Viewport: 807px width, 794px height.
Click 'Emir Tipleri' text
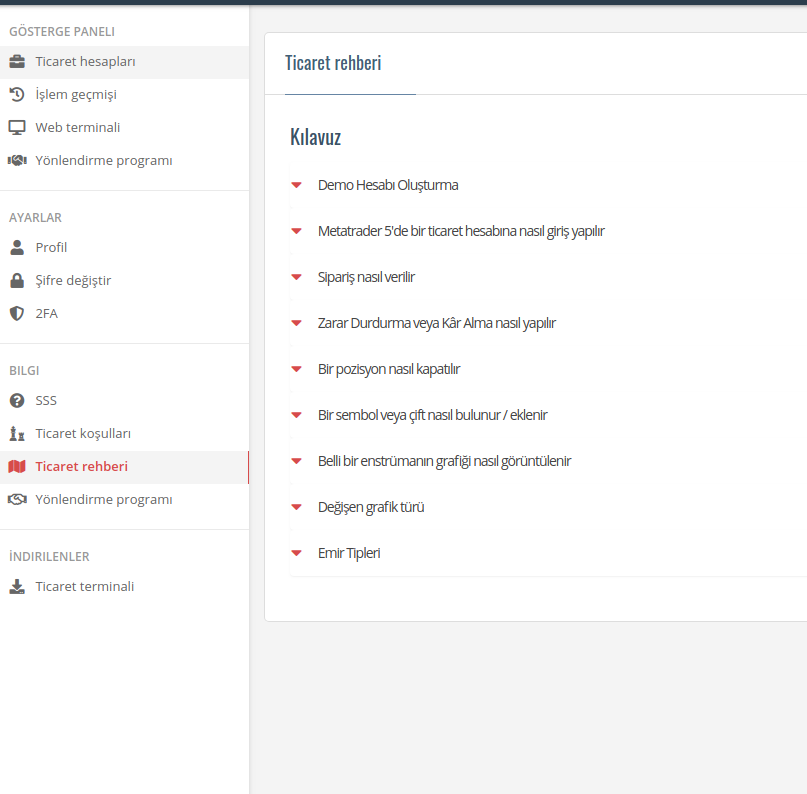pos(349,553)
